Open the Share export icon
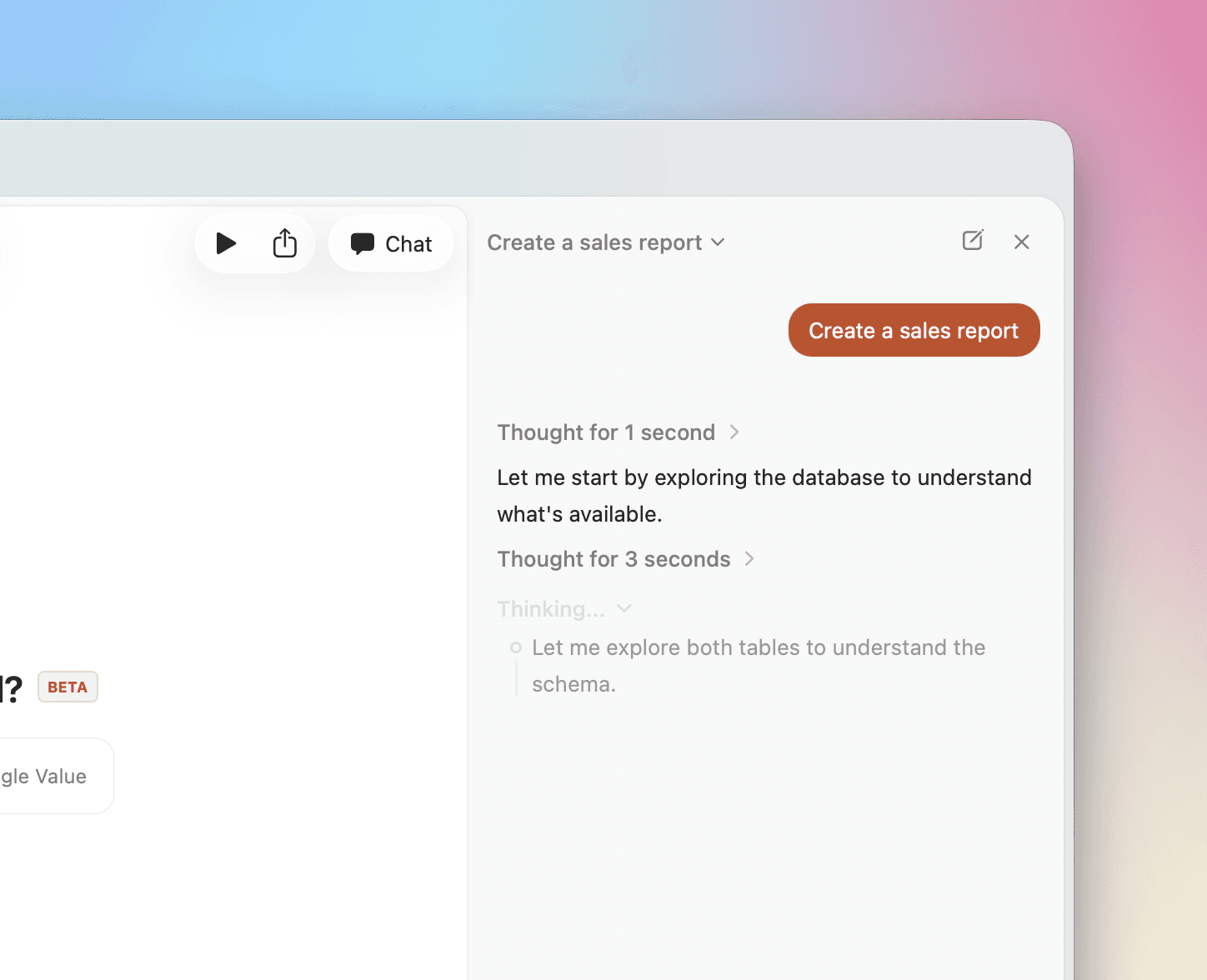 pos(285,243)
